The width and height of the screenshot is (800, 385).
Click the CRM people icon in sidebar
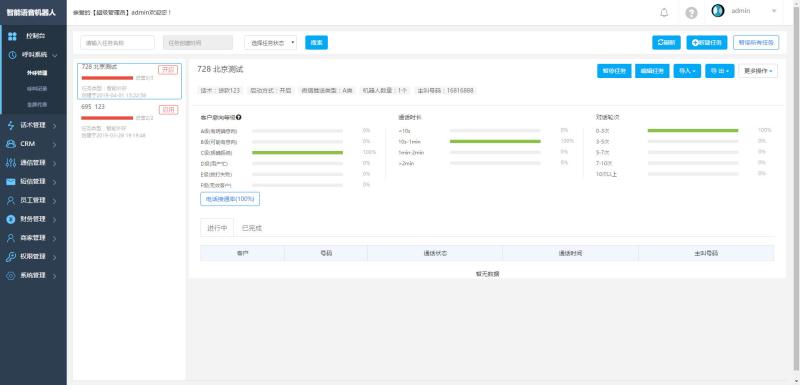tap(11, 144)
